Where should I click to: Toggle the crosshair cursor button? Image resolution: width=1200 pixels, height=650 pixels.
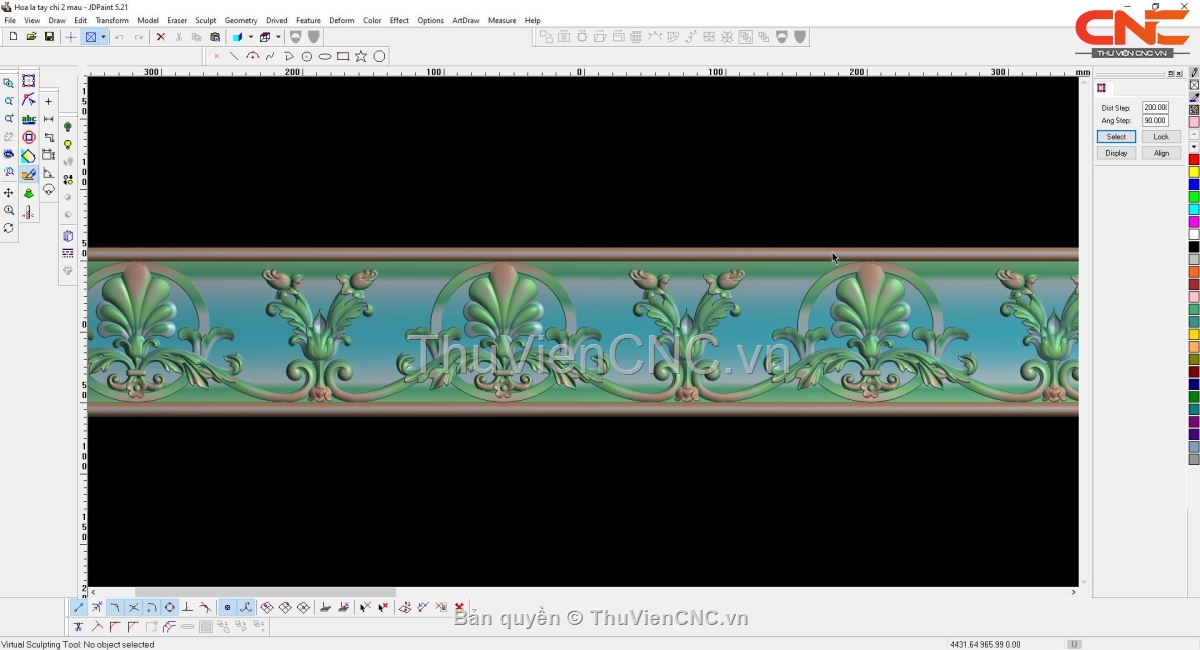[x=70, y=37]
